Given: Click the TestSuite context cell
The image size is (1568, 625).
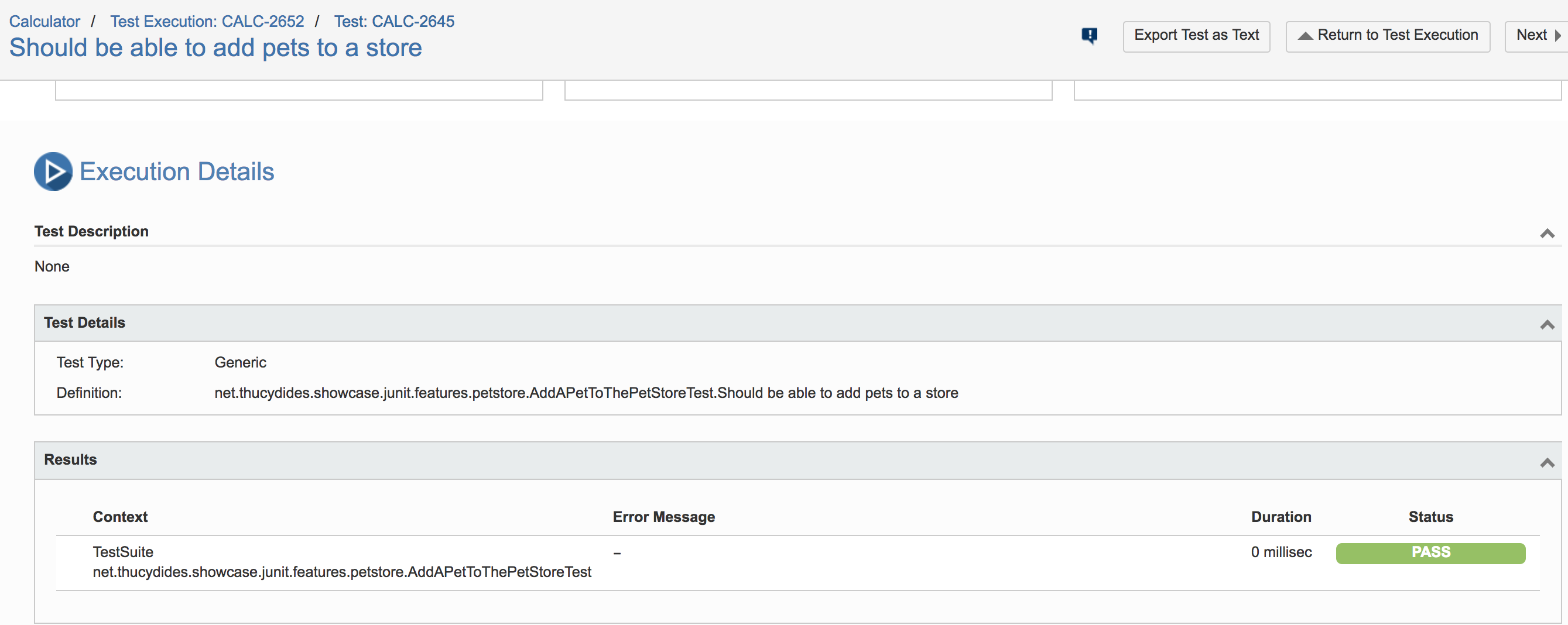Looking at the screenshot, I should (x=341, y=562).
